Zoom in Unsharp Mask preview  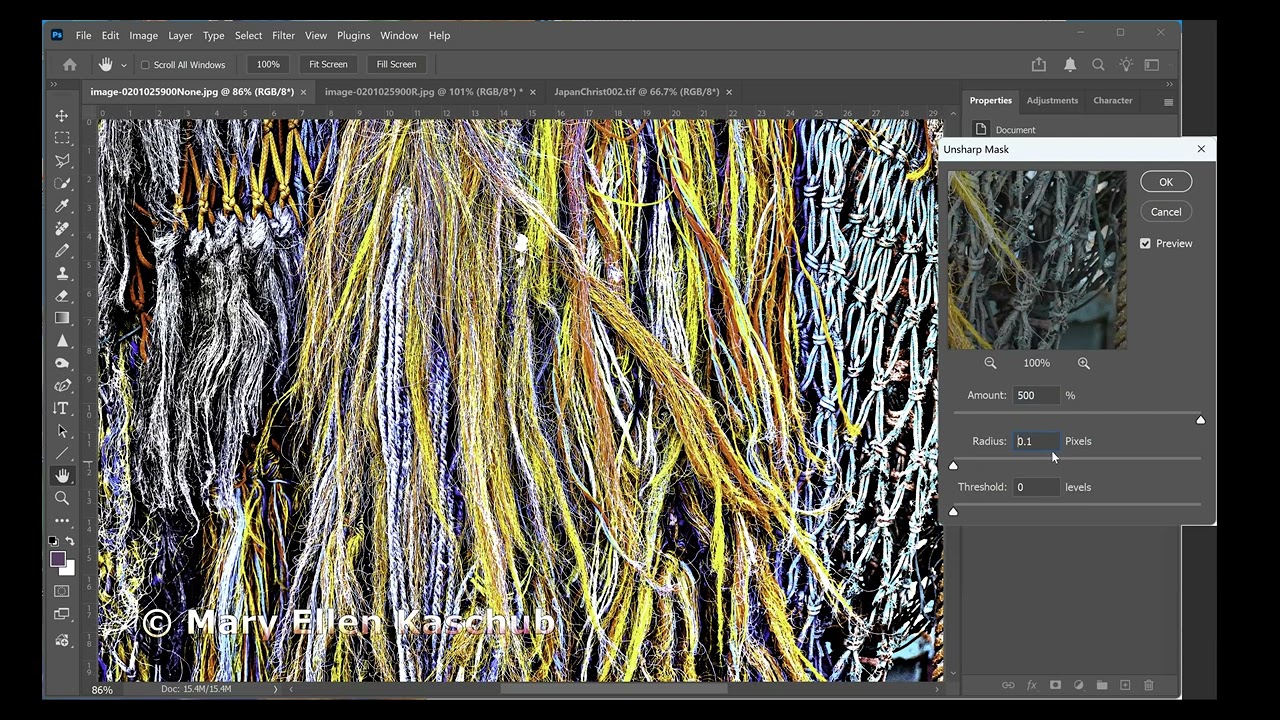tap(1084, 363)
